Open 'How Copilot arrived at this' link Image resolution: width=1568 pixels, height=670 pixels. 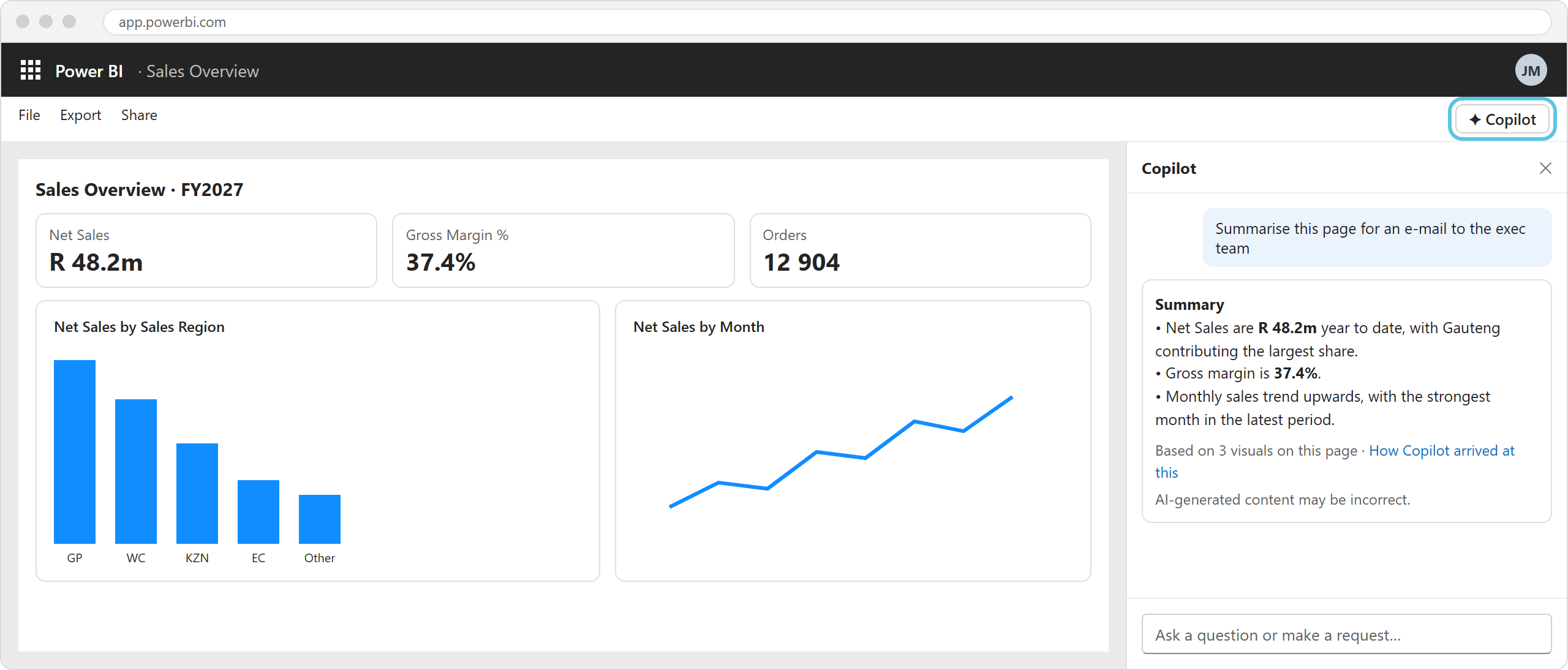click(x=1335, y=461)
